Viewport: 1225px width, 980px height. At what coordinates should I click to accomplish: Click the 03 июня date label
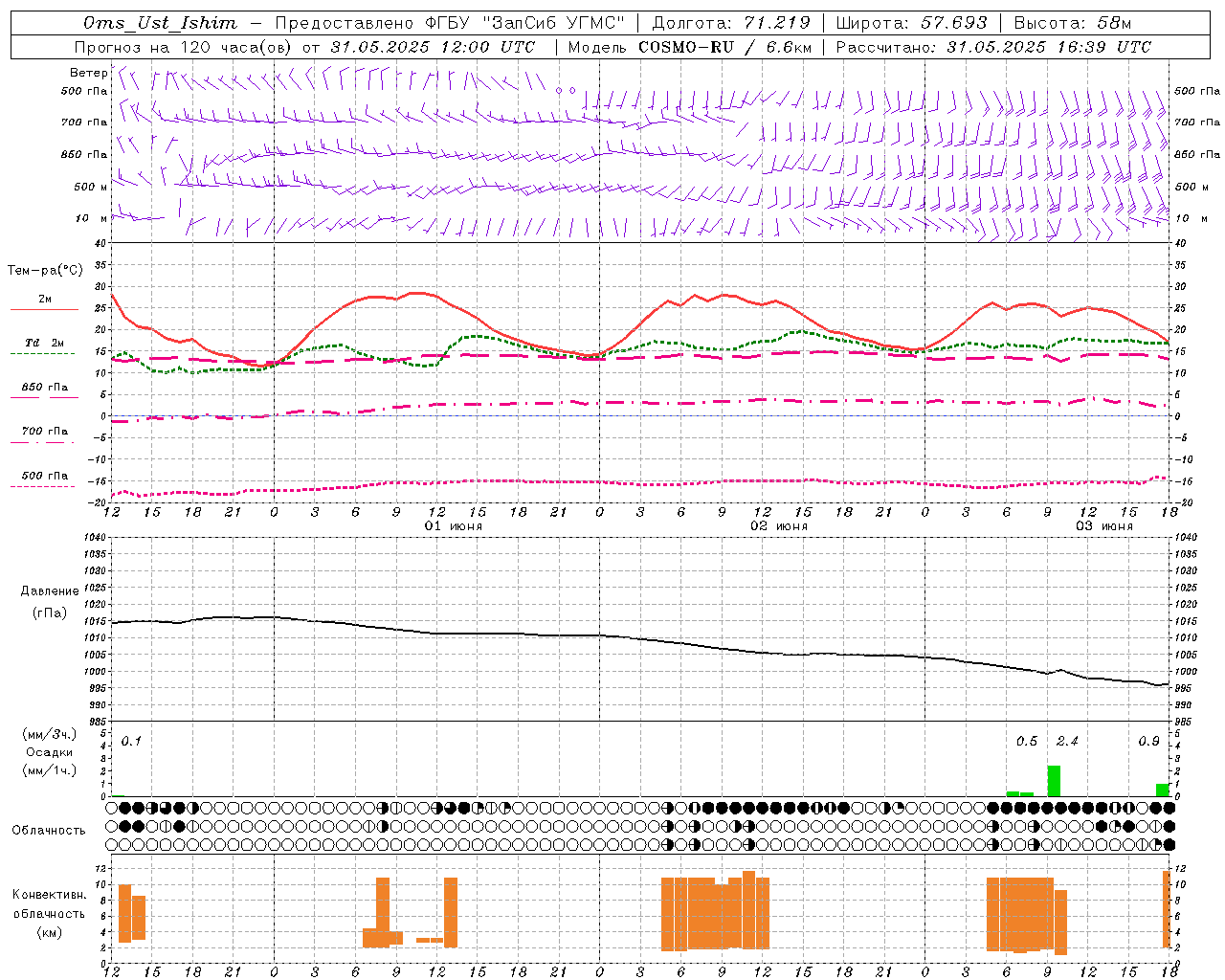[1104, 526]
